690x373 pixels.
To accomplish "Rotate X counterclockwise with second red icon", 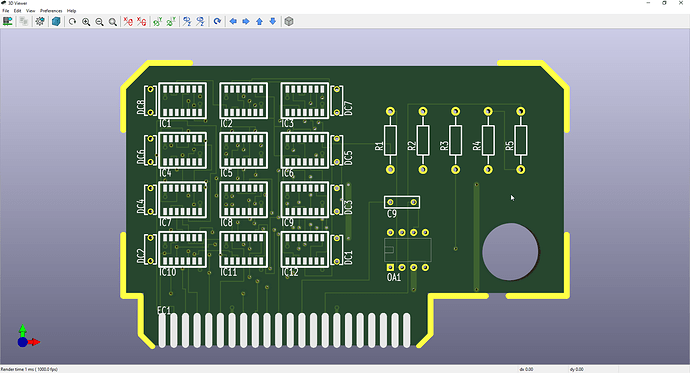I will (x=141, y=22).
